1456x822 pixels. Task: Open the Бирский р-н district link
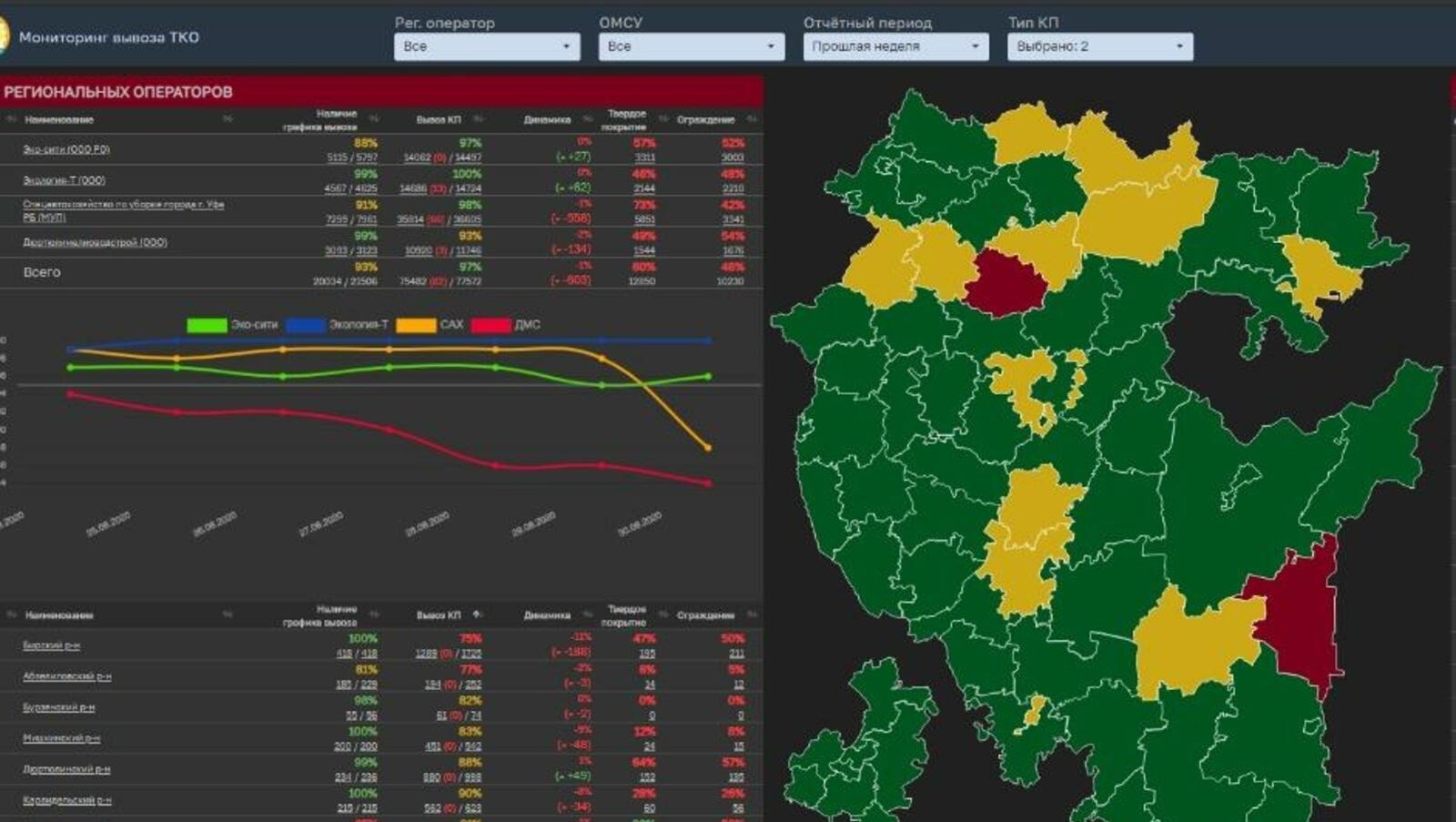(52, 645)
